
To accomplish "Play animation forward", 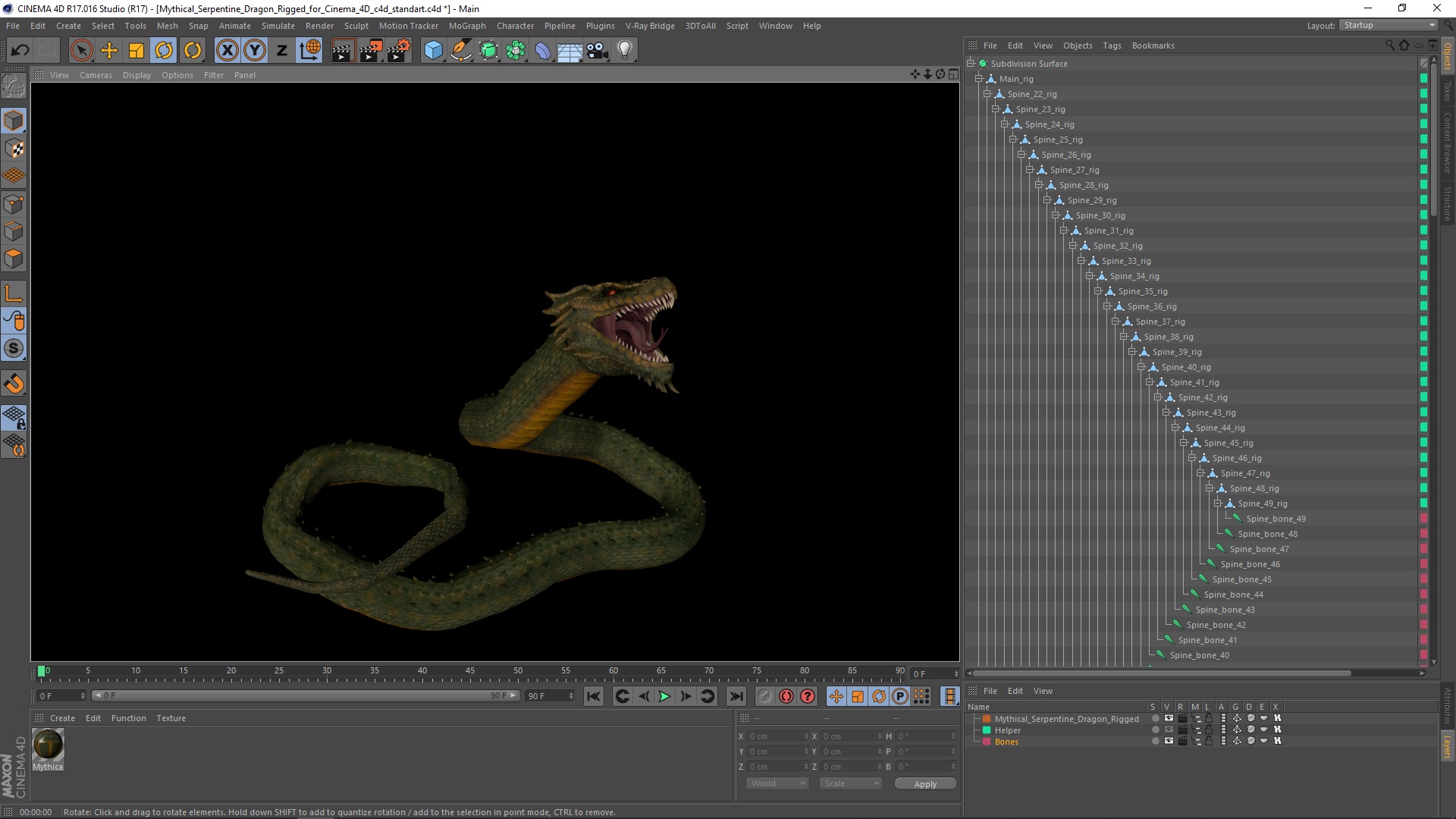I will pyautogui.click(x=664, y=696).
